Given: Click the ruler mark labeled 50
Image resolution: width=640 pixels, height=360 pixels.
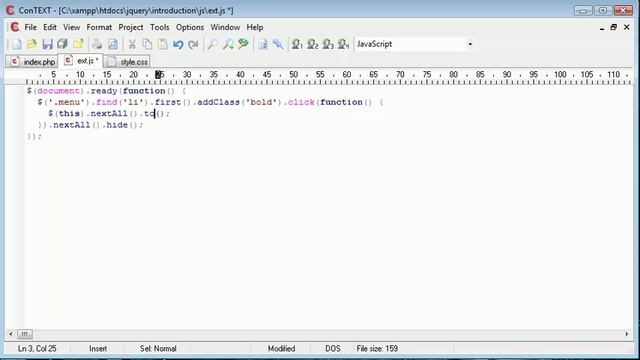Looking at the screenshot, I should (x=293, y=75).
